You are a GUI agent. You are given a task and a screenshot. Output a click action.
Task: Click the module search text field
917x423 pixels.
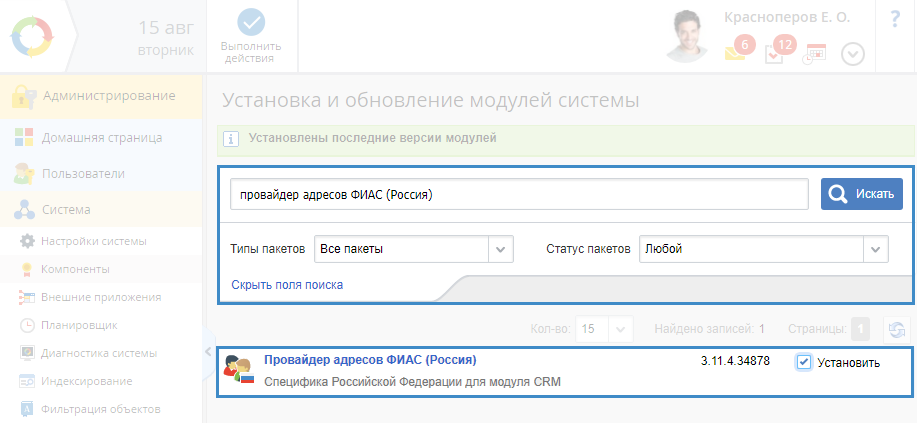click(x=519, y=194)
